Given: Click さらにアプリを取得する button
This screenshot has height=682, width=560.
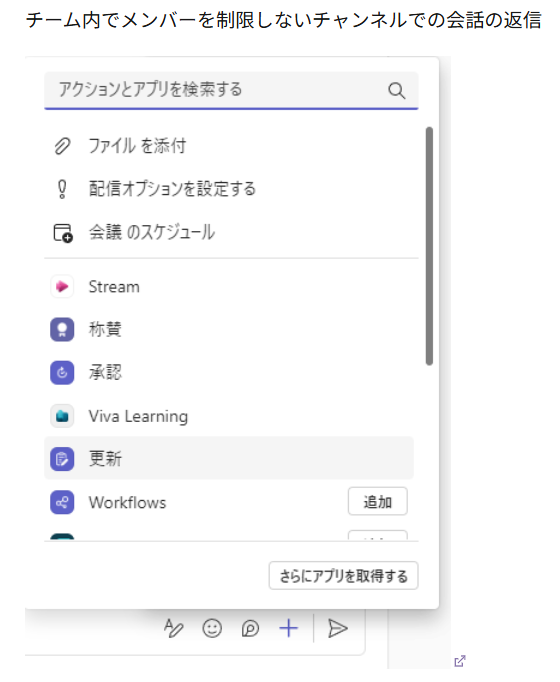Looking at the screenshot, I should pos(343,576).
